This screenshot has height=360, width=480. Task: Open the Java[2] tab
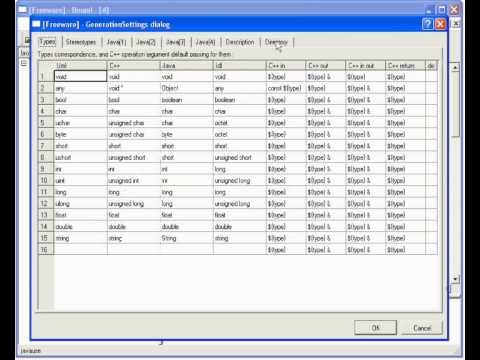(x=146, y=42)
